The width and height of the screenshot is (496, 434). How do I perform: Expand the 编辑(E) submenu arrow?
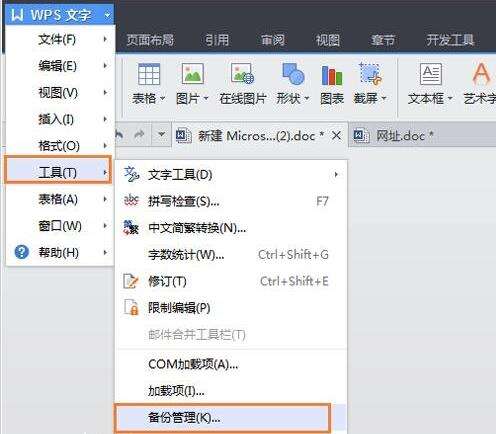(105, 66)
